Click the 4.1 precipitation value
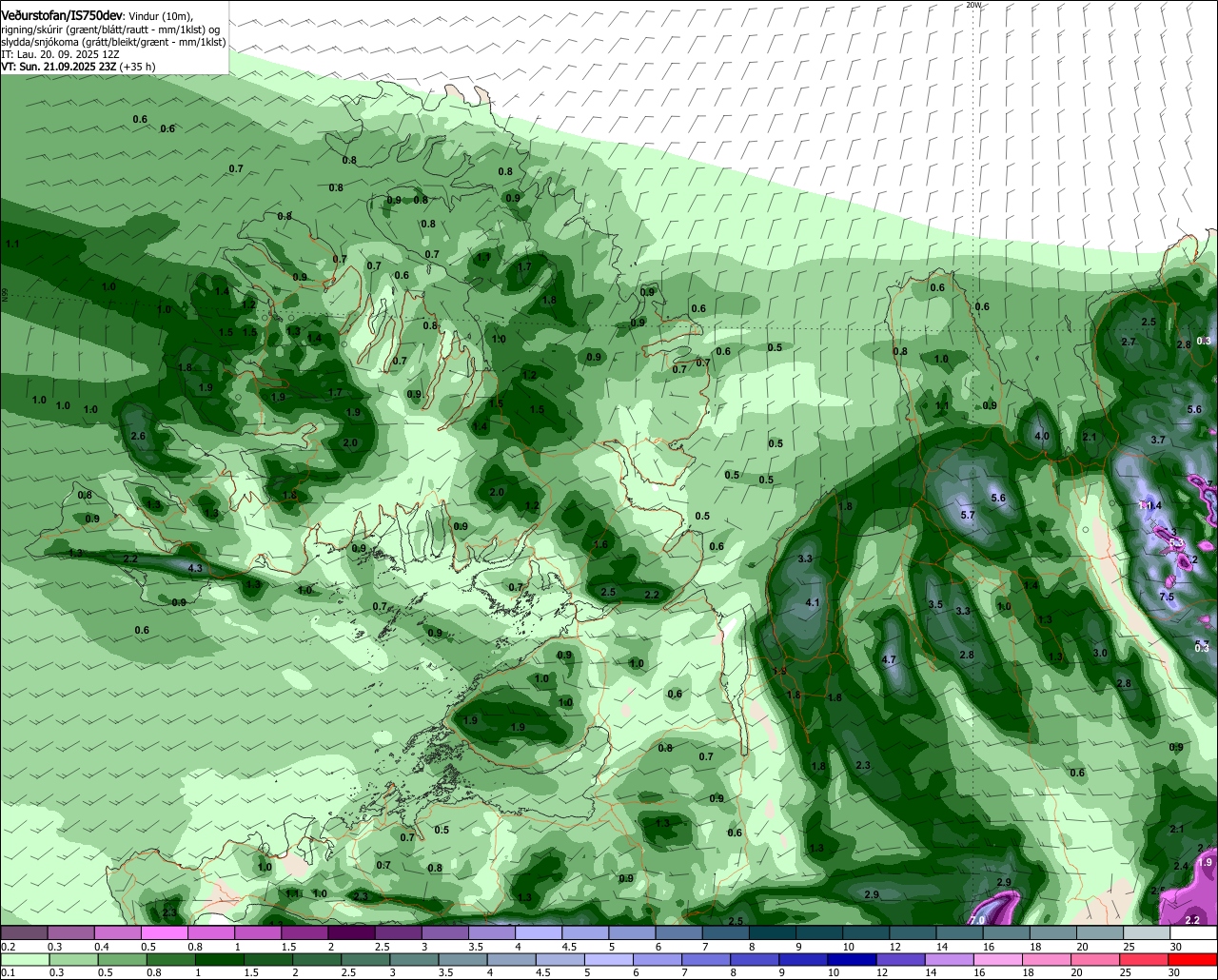The width and height of the screenshot is (1218, 980). (x=813, y=602)
